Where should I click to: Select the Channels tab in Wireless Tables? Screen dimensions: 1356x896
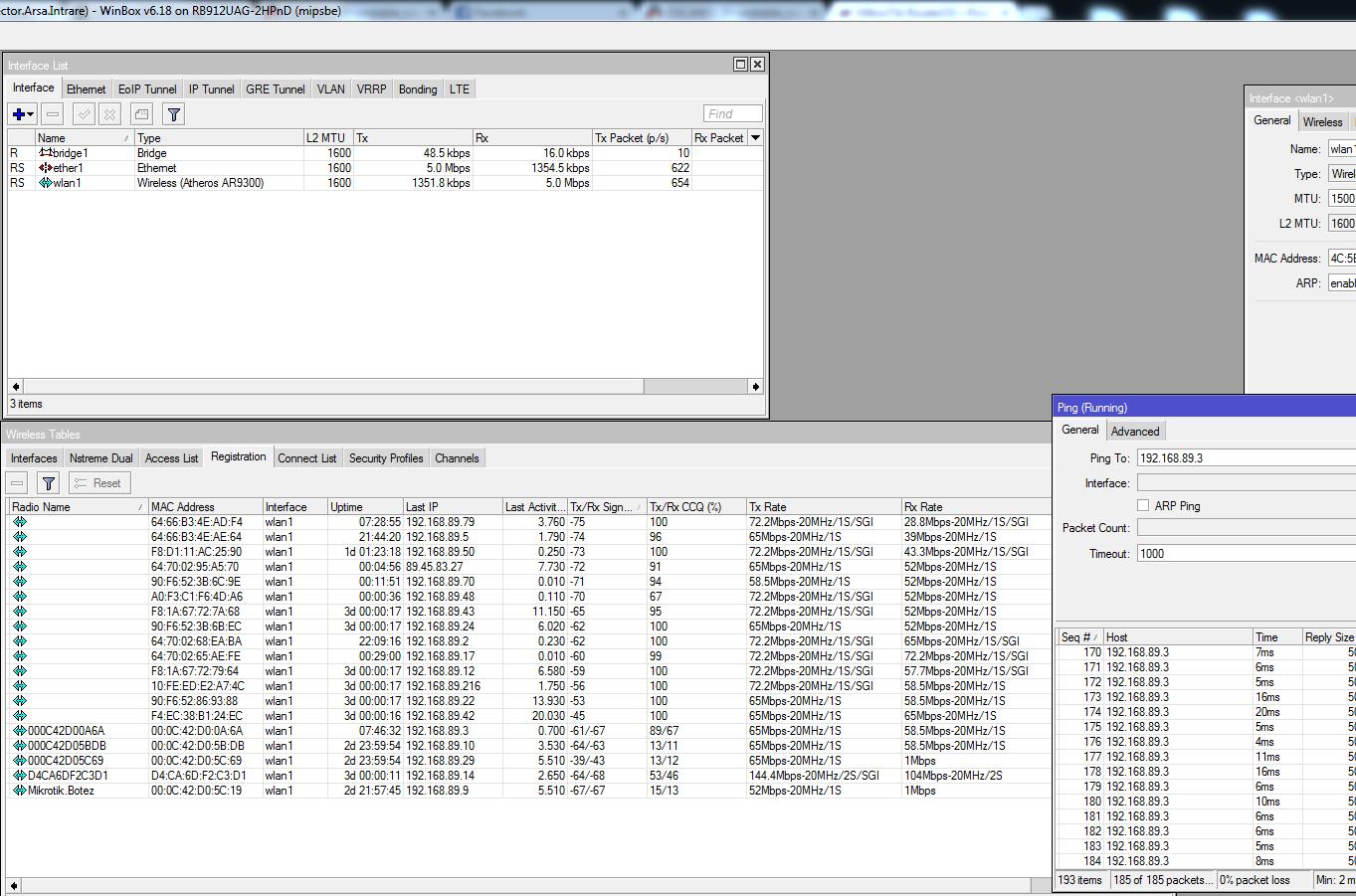(457, 458)
